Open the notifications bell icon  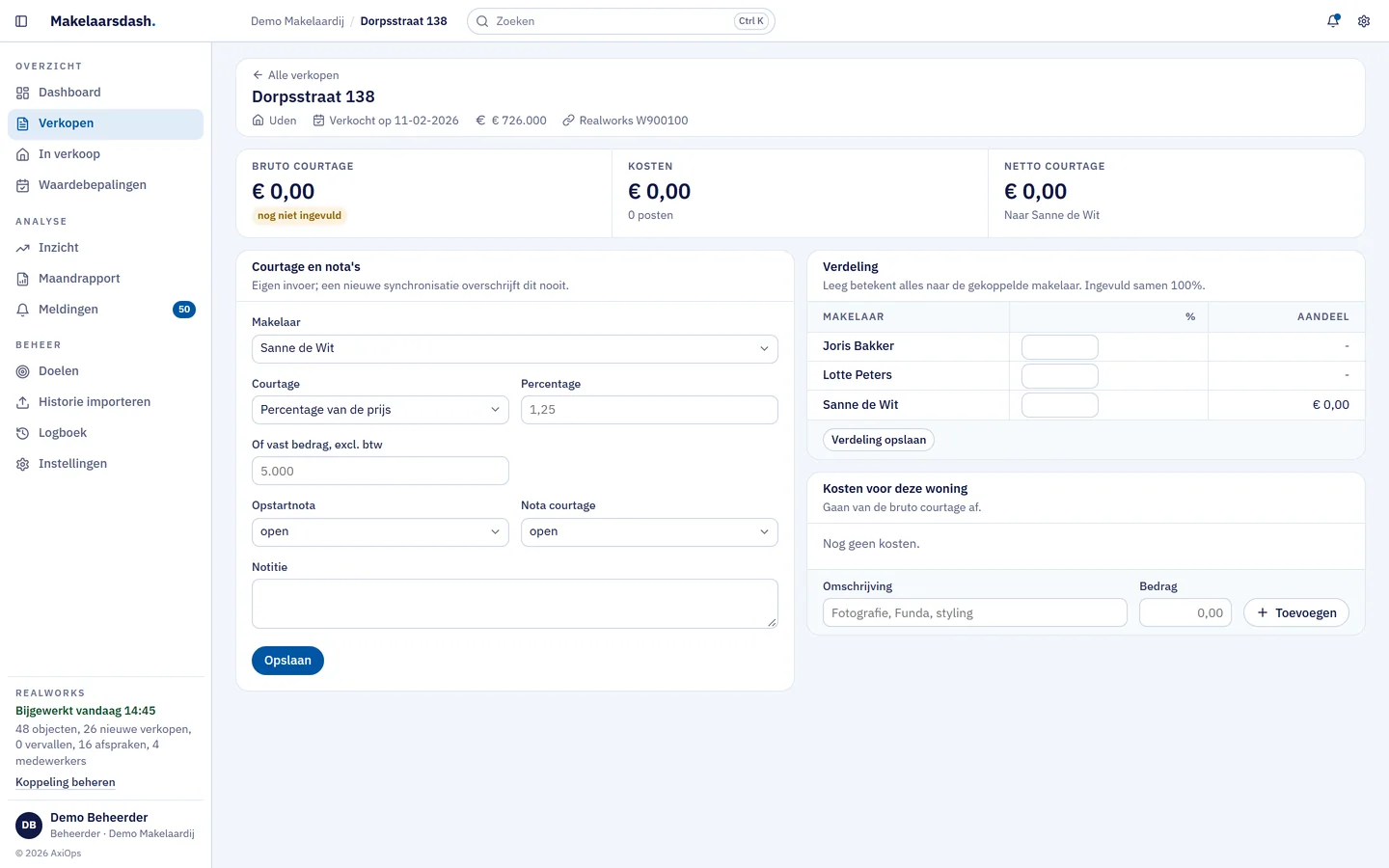tap(1333, 21)
